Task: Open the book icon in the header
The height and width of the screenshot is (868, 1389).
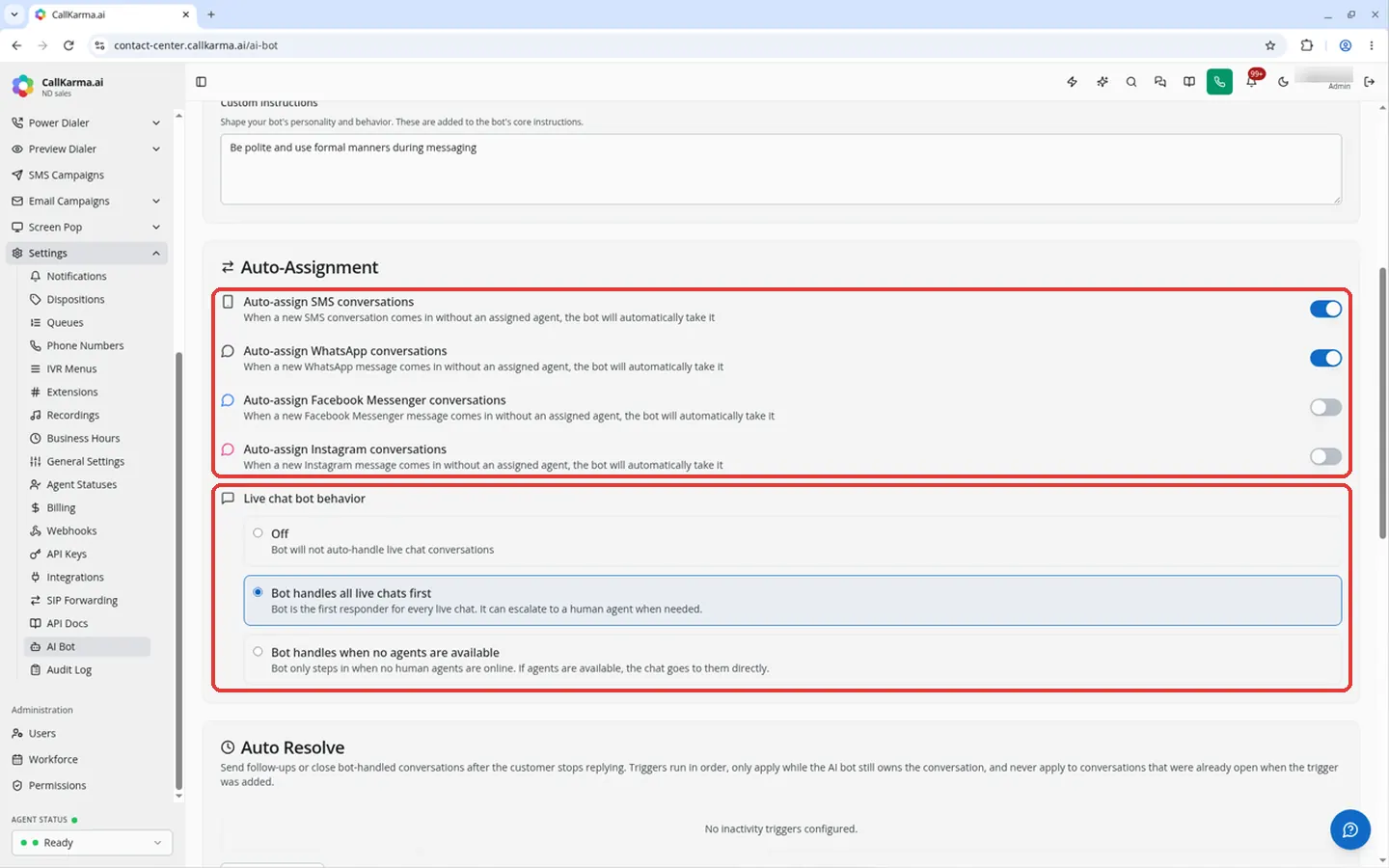Action: click(x=1189, y=82)
